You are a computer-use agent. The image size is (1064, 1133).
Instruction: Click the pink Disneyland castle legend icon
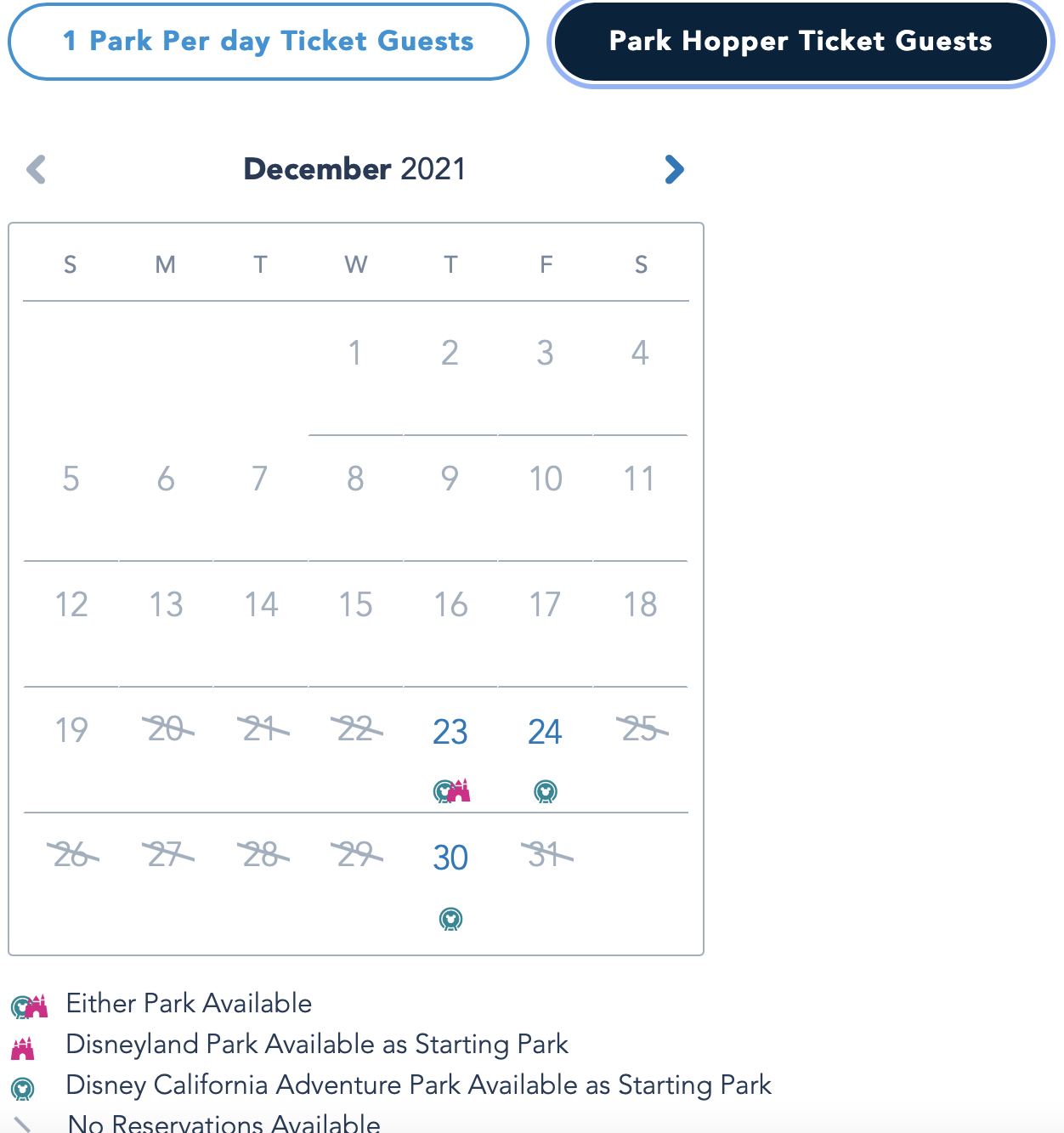23,1048
